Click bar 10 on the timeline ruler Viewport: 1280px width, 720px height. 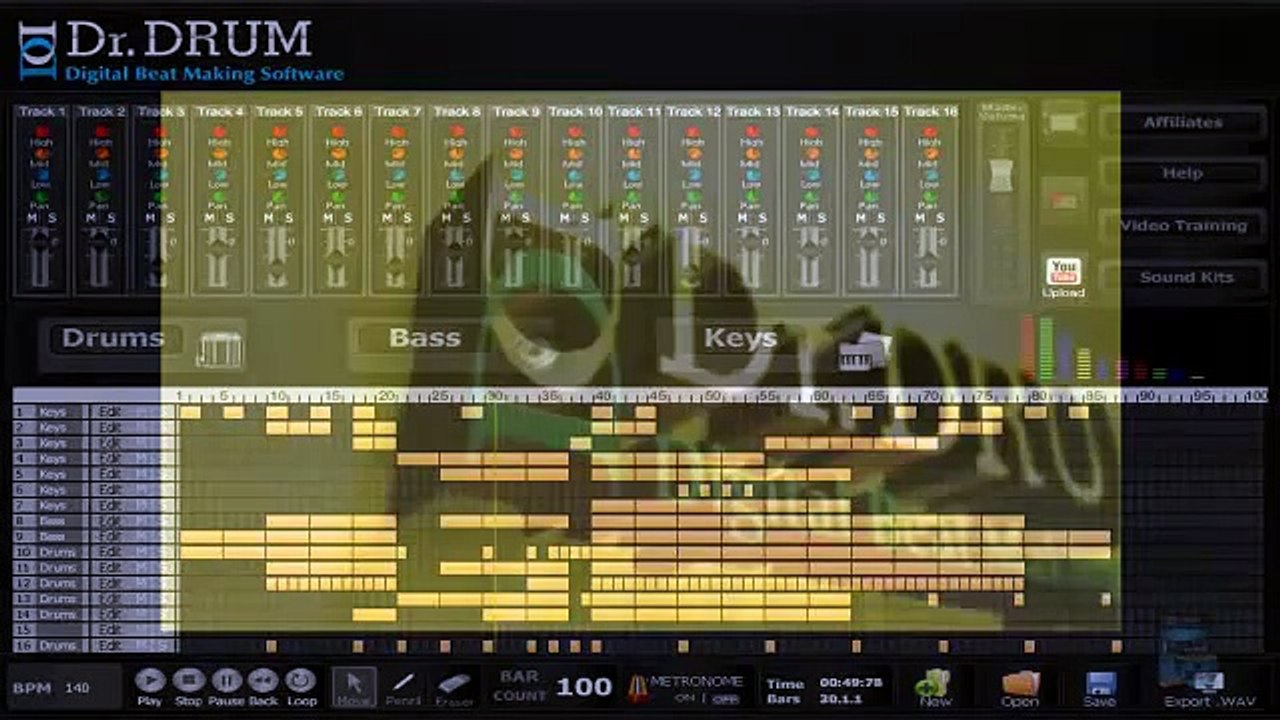point(277,396)
